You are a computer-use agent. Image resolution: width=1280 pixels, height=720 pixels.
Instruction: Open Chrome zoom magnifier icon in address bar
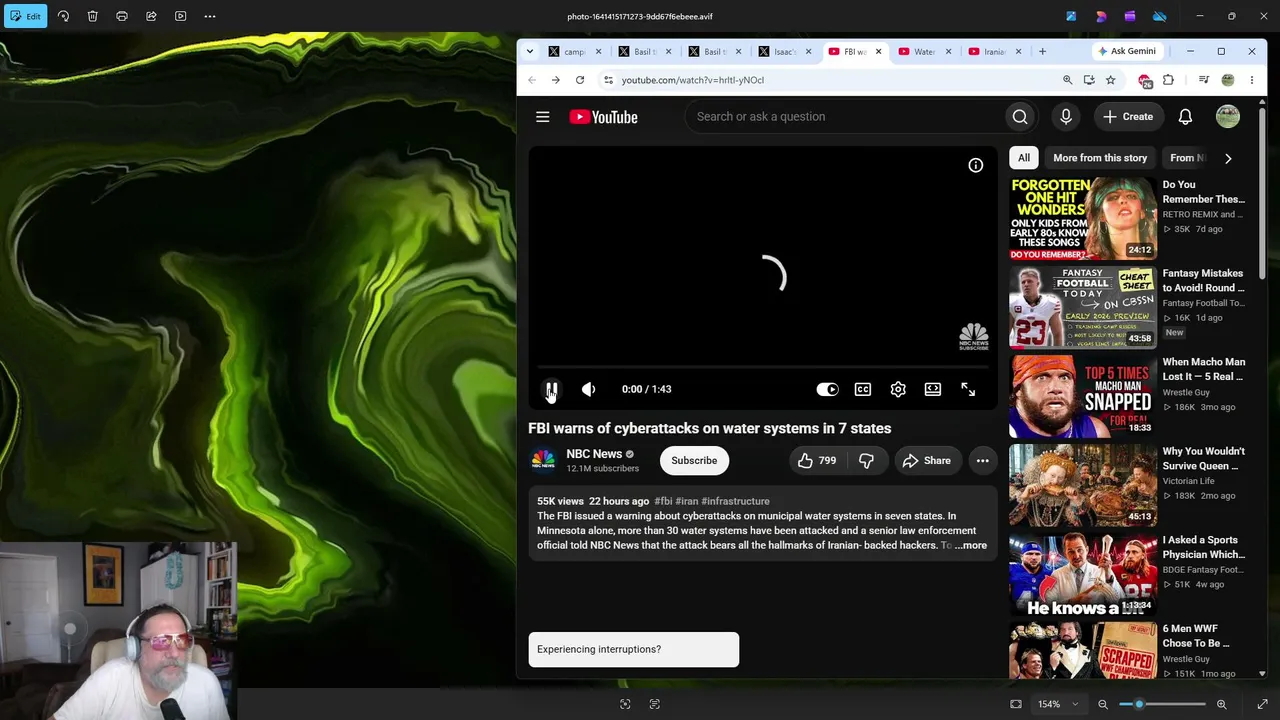click(1067, 80)
